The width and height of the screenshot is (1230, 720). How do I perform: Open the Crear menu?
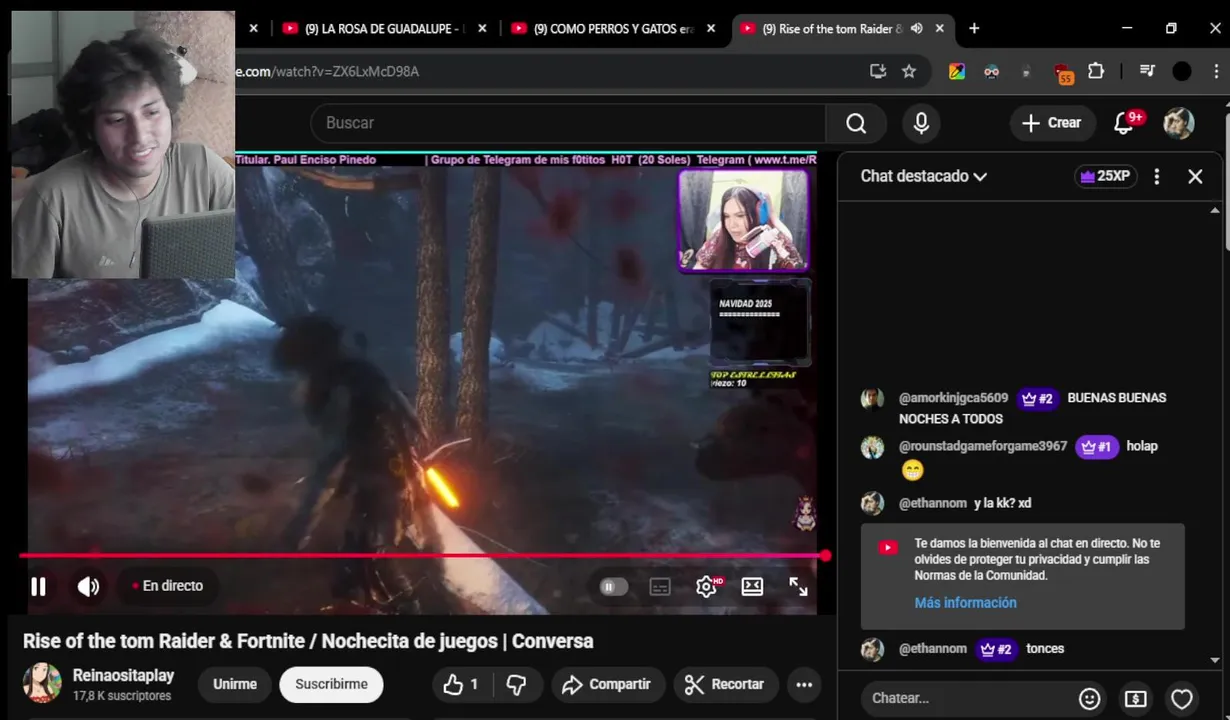point(1051,123)
